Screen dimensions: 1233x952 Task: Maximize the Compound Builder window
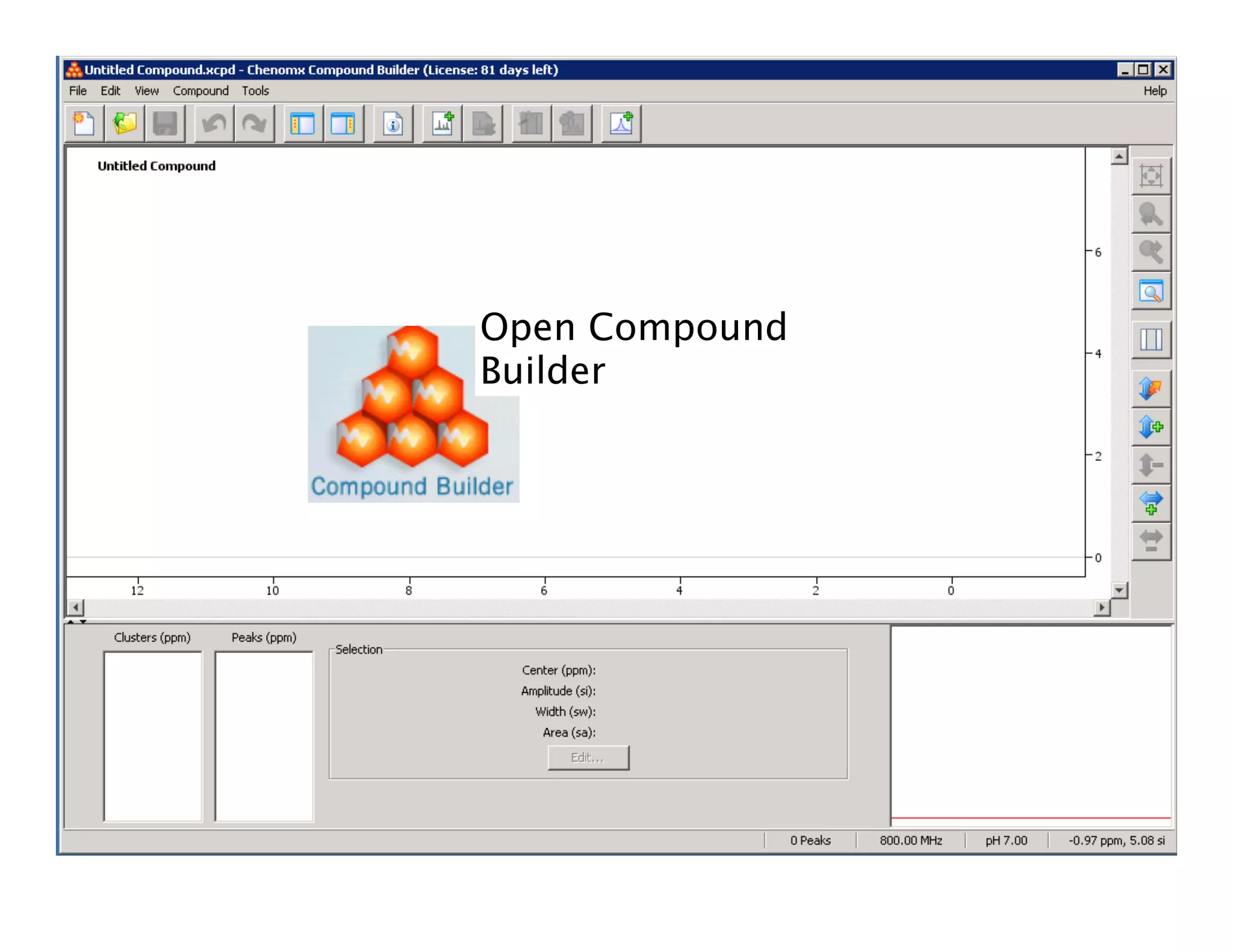[x=1144, y=70]
